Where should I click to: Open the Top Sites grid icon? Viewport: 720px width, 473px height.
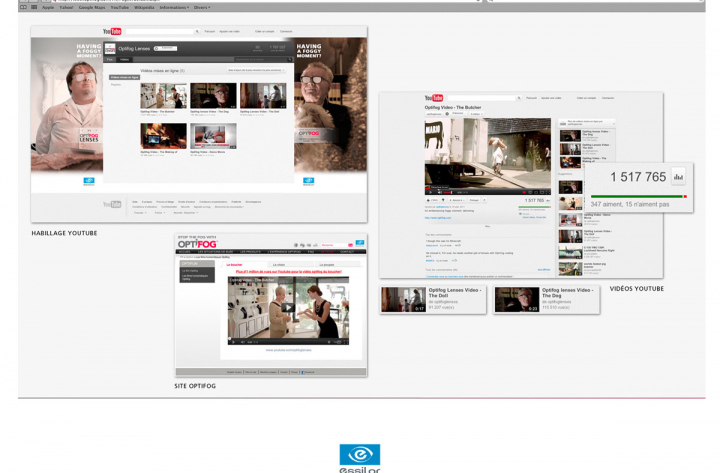pos(34,7)
